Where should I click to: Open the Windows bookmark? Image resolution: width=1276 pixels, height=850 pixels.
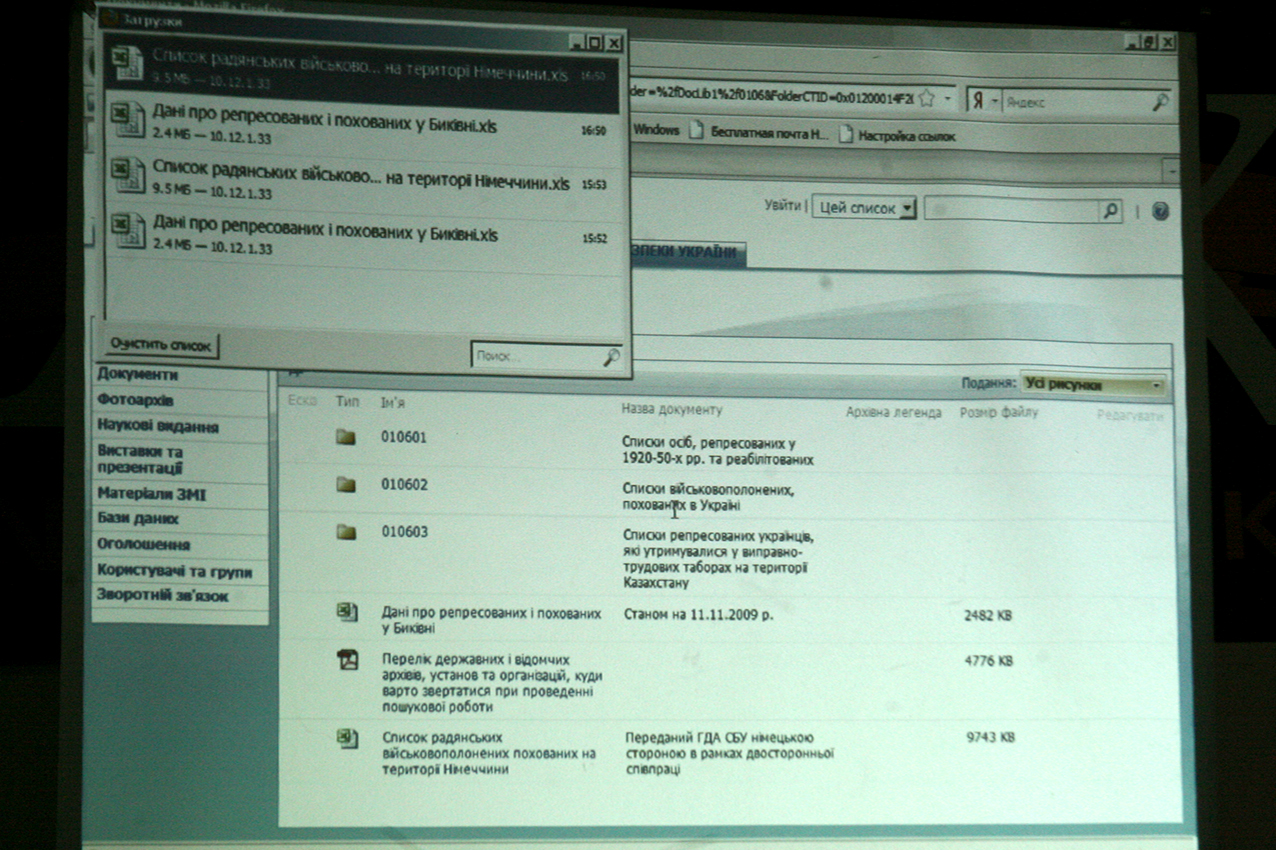click(656, 130)
